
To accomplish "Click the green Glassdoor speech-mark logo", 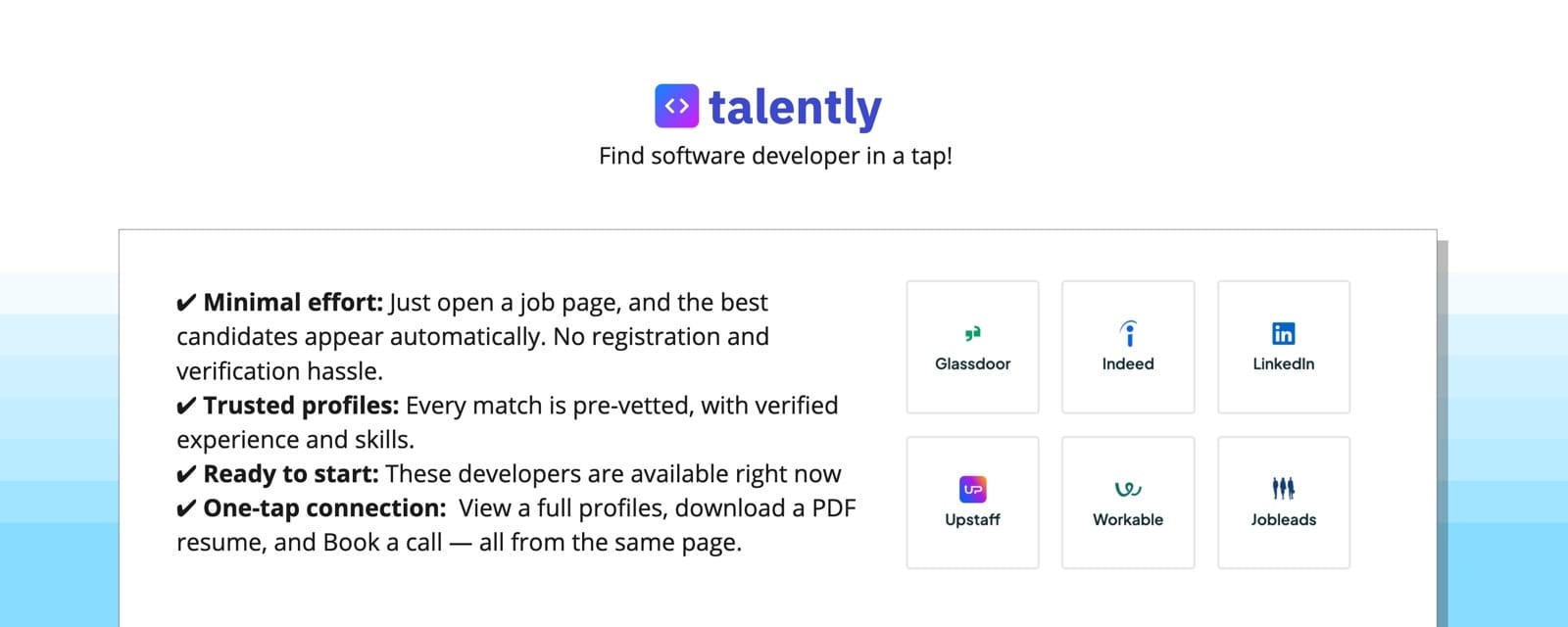I will click(x=971, y=333).
